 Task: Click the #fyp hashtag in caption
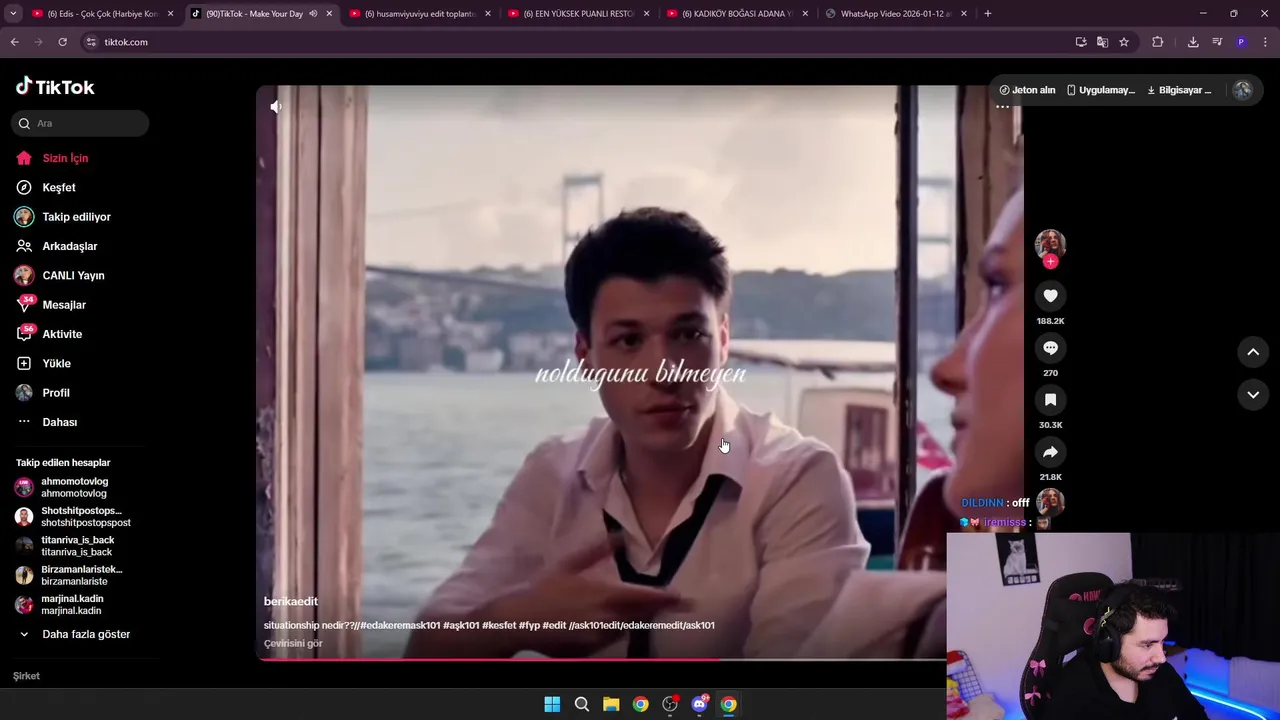point(529,625)
